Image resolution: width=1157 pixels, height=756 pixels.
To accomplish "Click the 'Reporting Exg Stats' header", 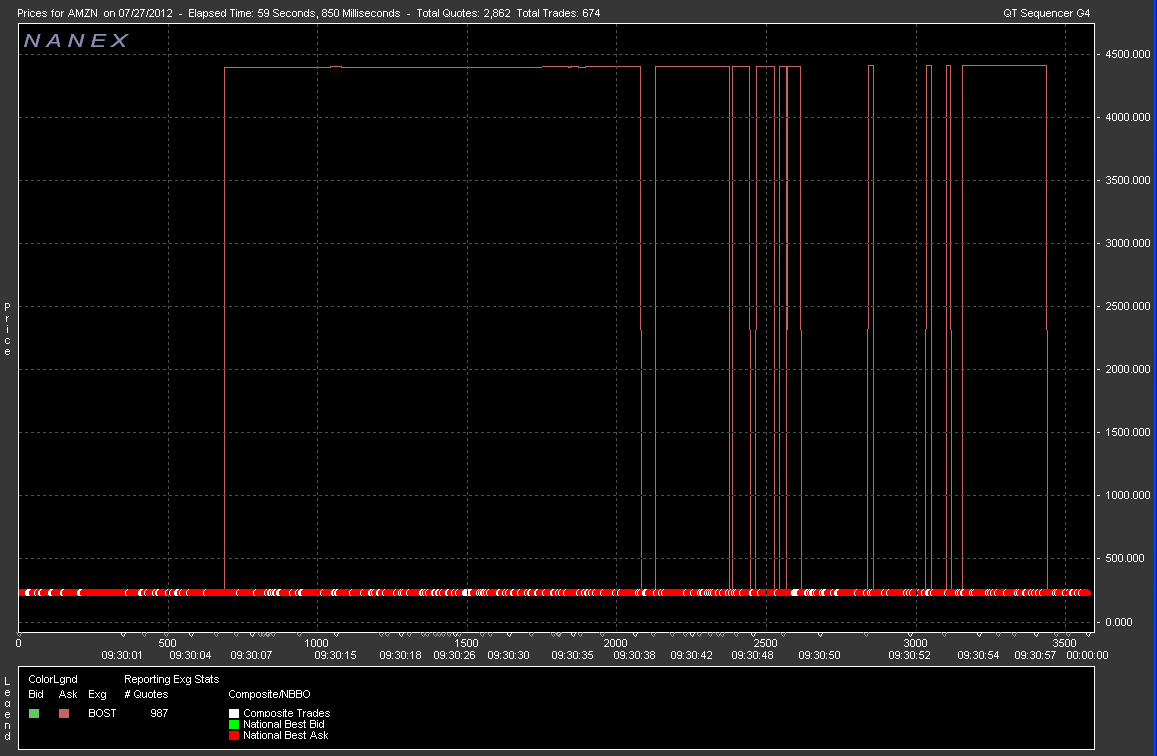I will pos(171,679).
